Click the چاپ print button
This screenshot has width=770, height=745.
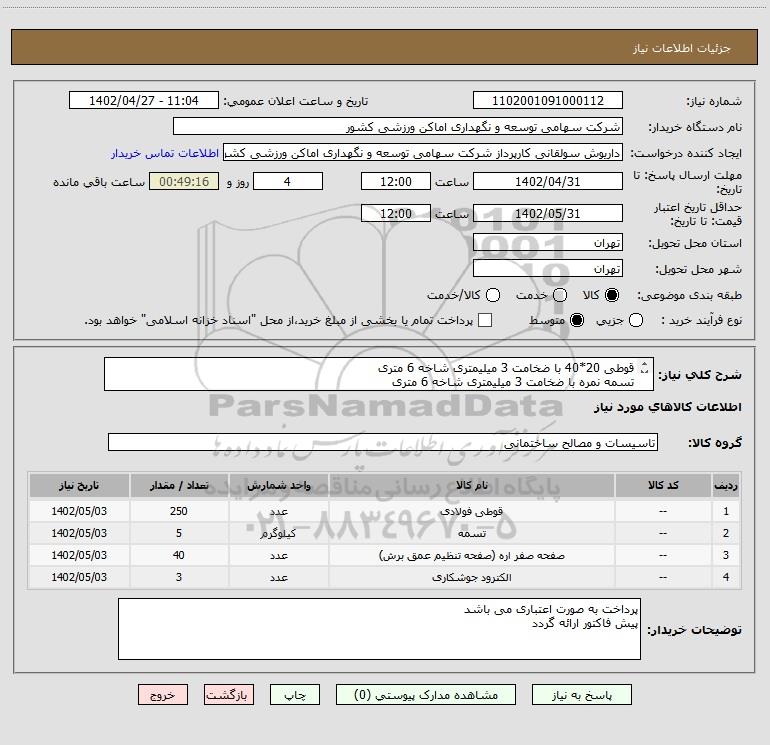pyautogui.click(x=295, y=695)
